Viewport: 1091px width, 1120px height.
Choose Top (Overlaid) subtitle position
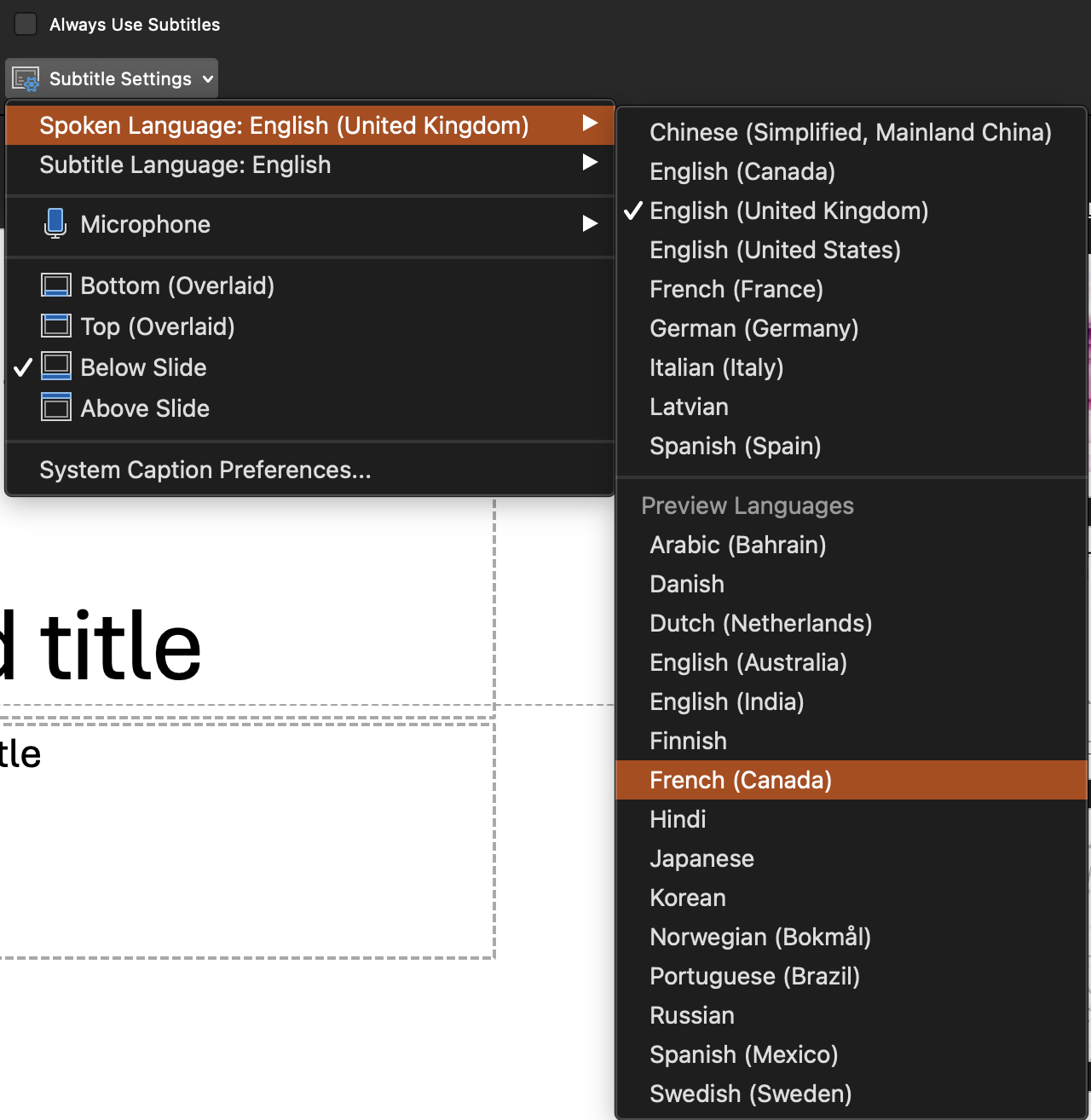click(x=310, y=326)
